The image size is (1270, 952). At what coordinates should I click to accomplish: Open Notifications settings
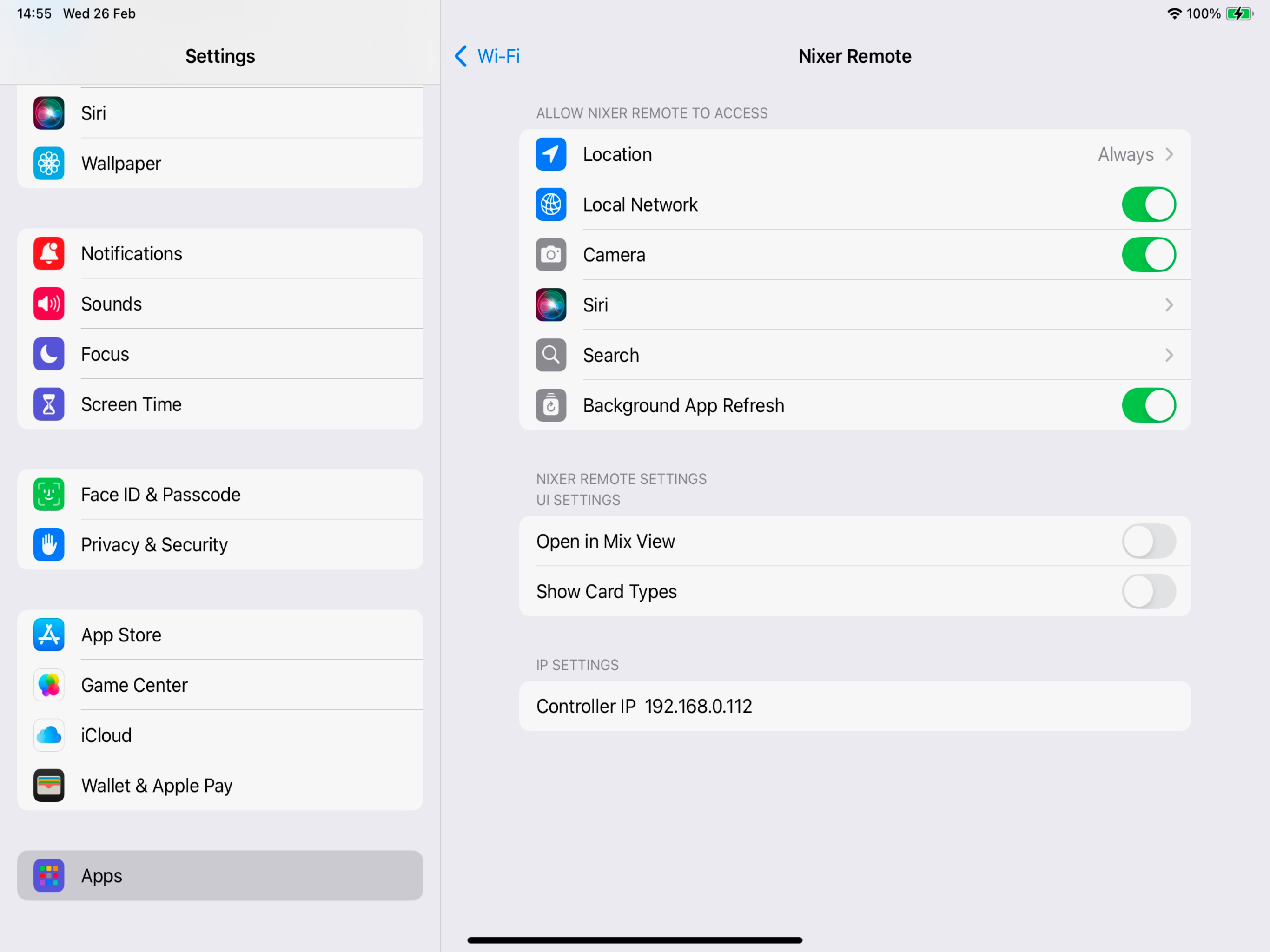coord(220,254)
